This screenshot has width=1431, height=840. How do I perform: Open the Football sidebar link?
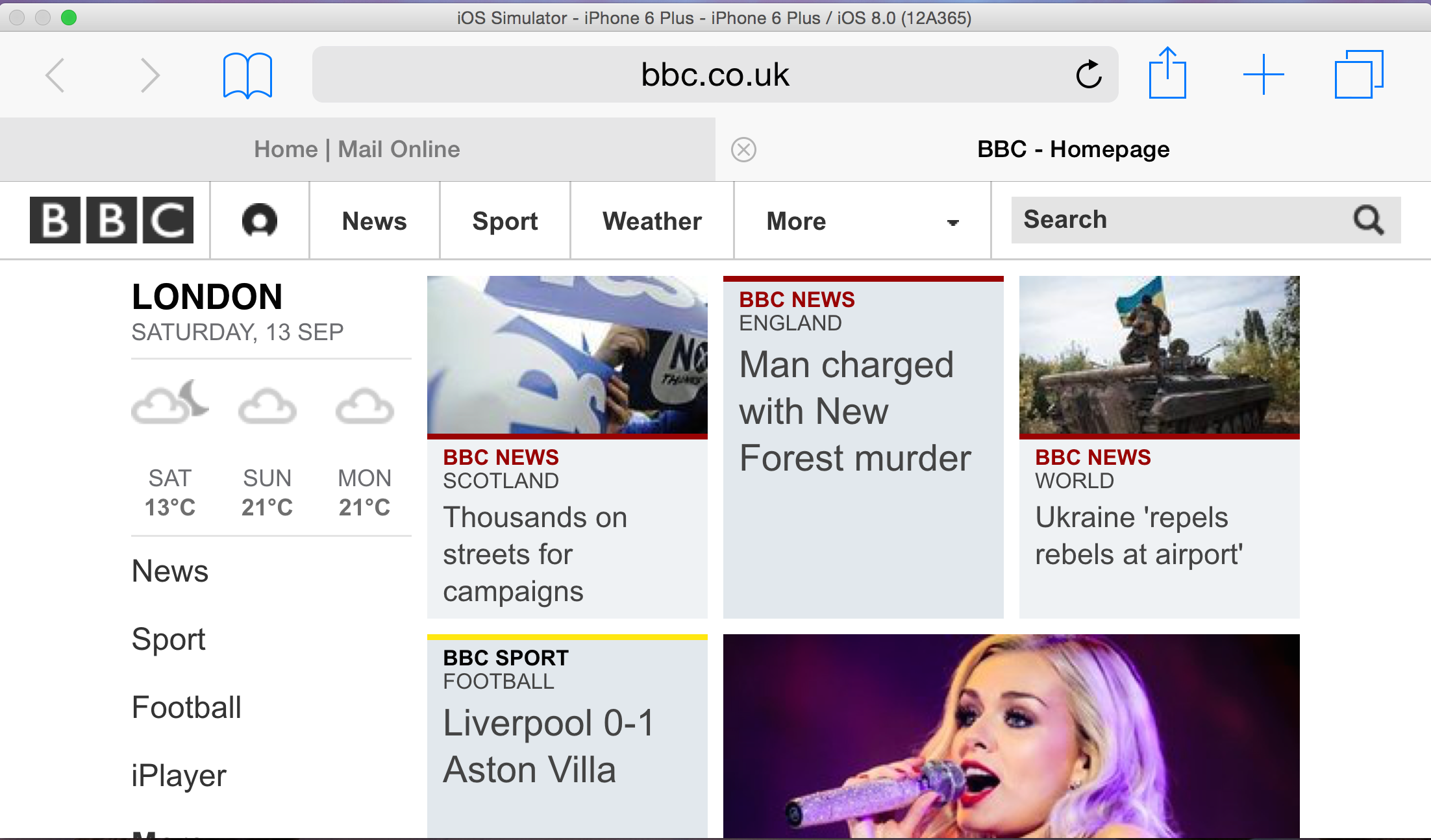tap(186, 707)
